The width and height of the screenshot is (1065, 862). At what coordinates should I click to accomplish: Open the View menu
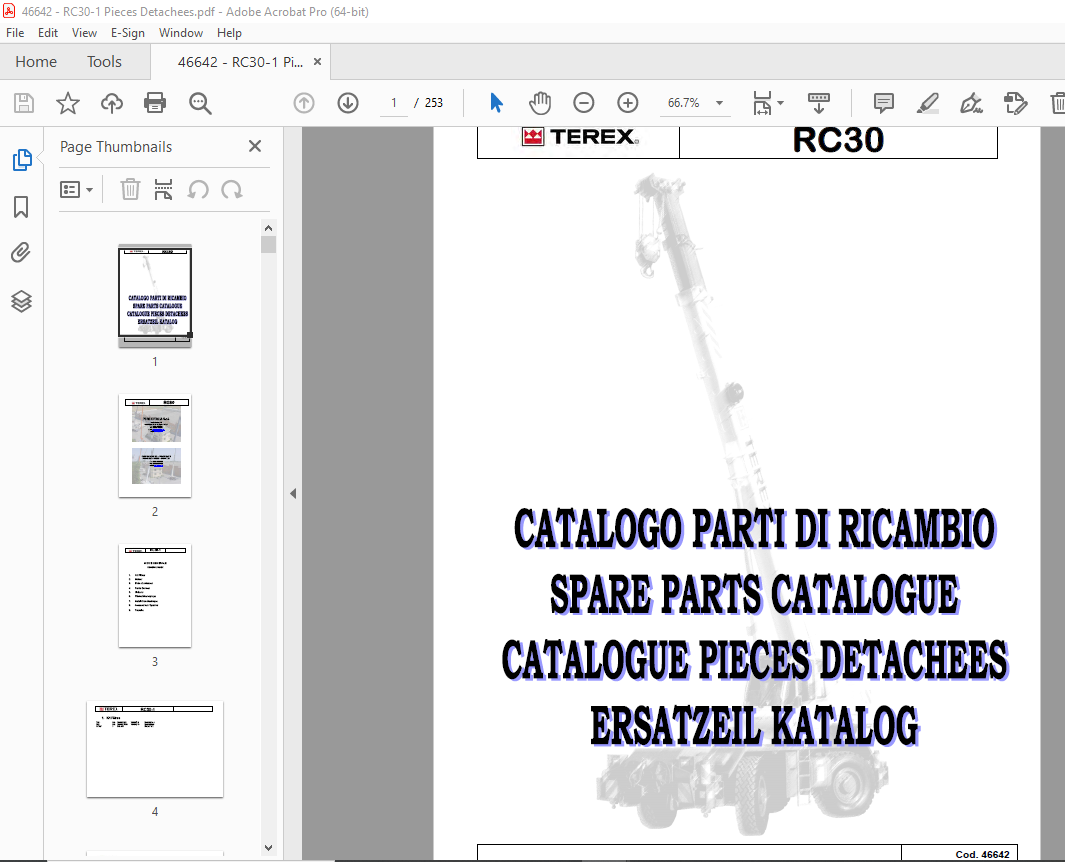click(84, 33)
